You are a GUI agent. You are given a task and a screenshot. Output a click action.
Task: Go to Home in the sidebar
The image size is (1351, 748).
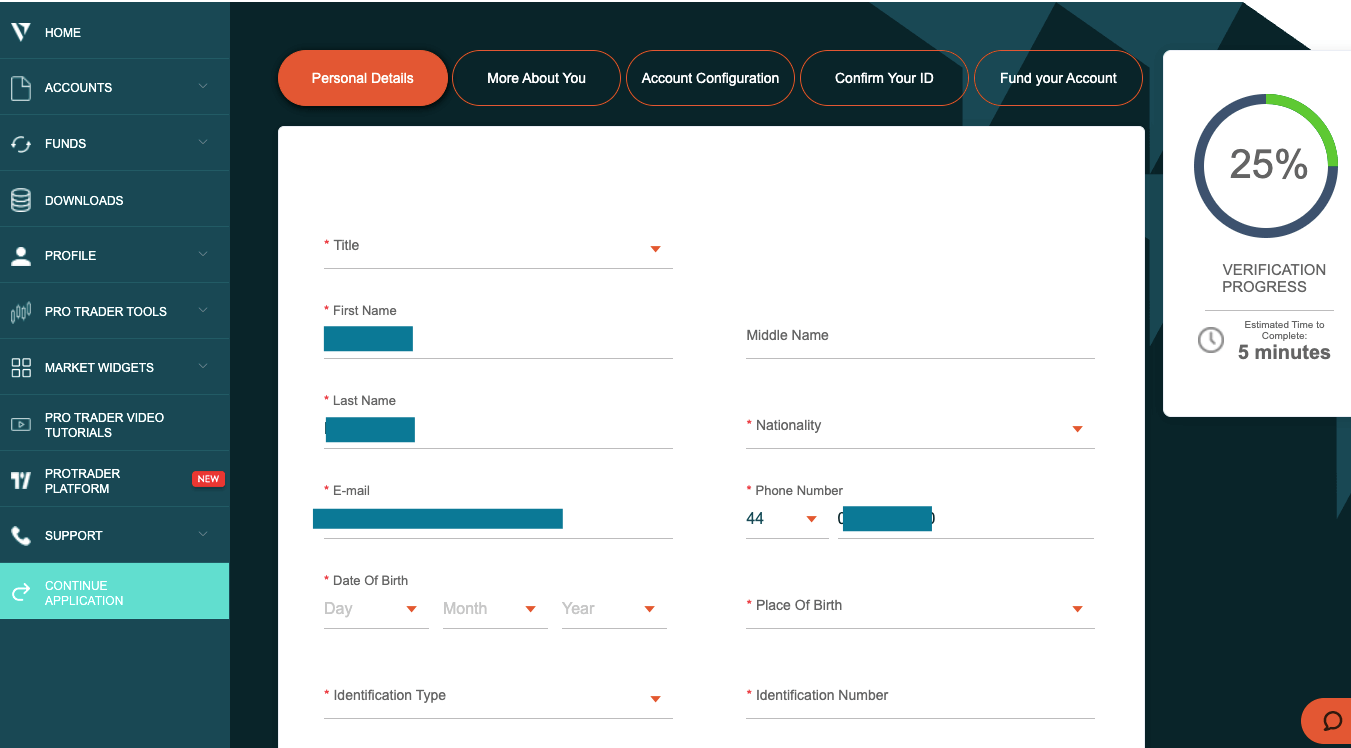[x=114, y=32]
